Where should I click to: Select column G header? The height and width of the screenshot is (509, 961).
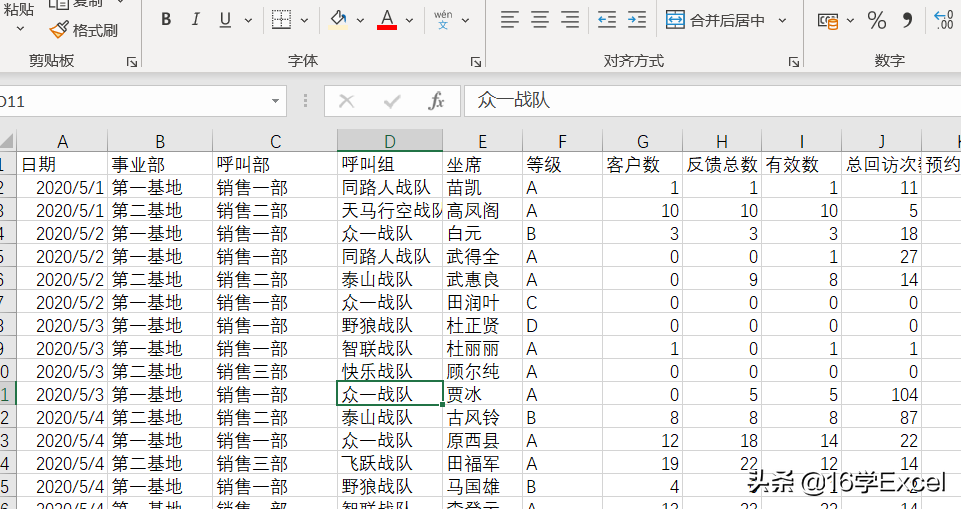coord(642,141)
